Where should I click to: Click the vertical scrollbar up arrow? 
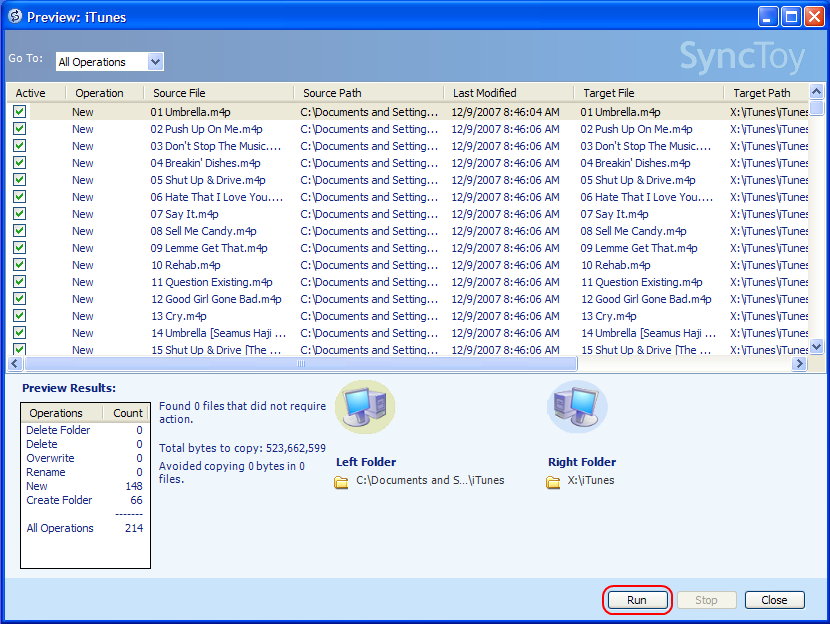click(x=816, y=91)
